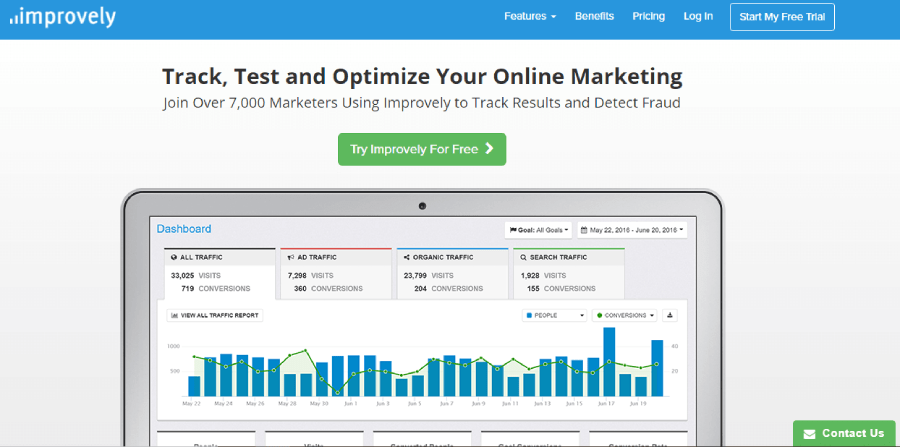900x447 pixels.
Task: Switch to the Search Traffic tab
Action: click(x=569, y=274)
